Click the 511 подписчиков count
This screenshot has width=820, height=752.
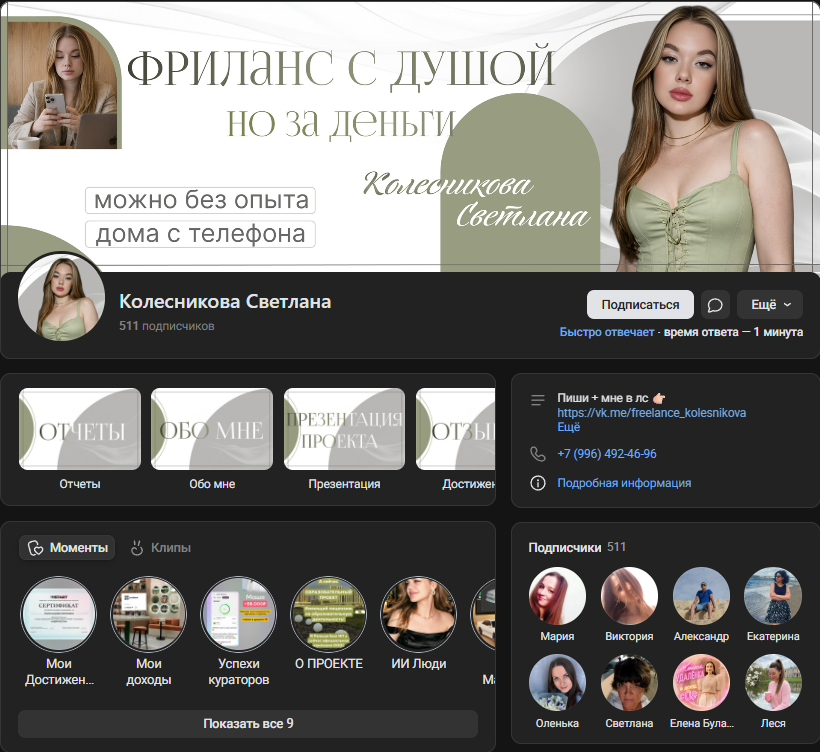click(167, 326)
